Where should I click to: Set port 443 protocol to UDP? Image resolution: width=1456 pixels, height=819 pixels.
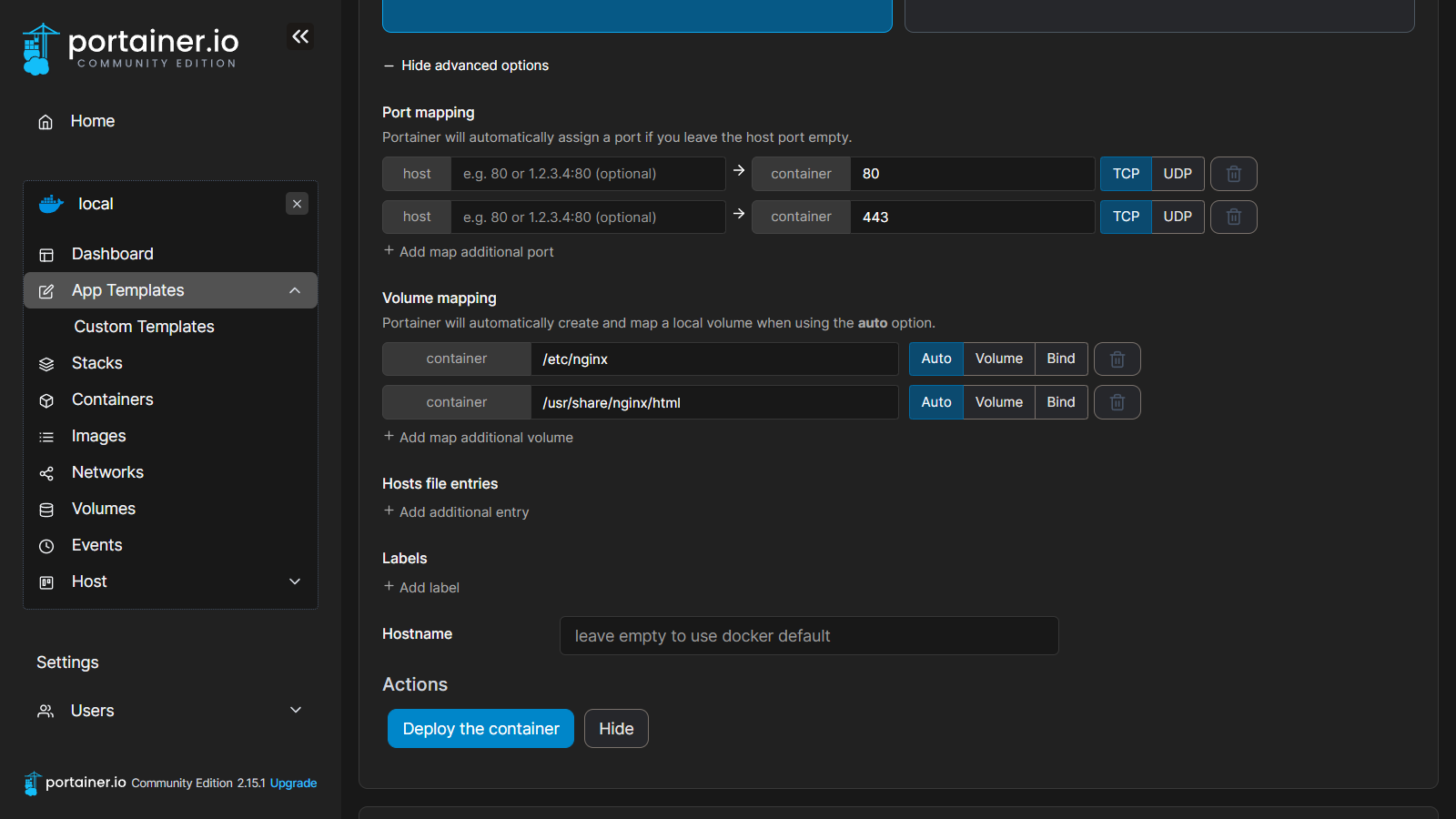point(1177,217)
